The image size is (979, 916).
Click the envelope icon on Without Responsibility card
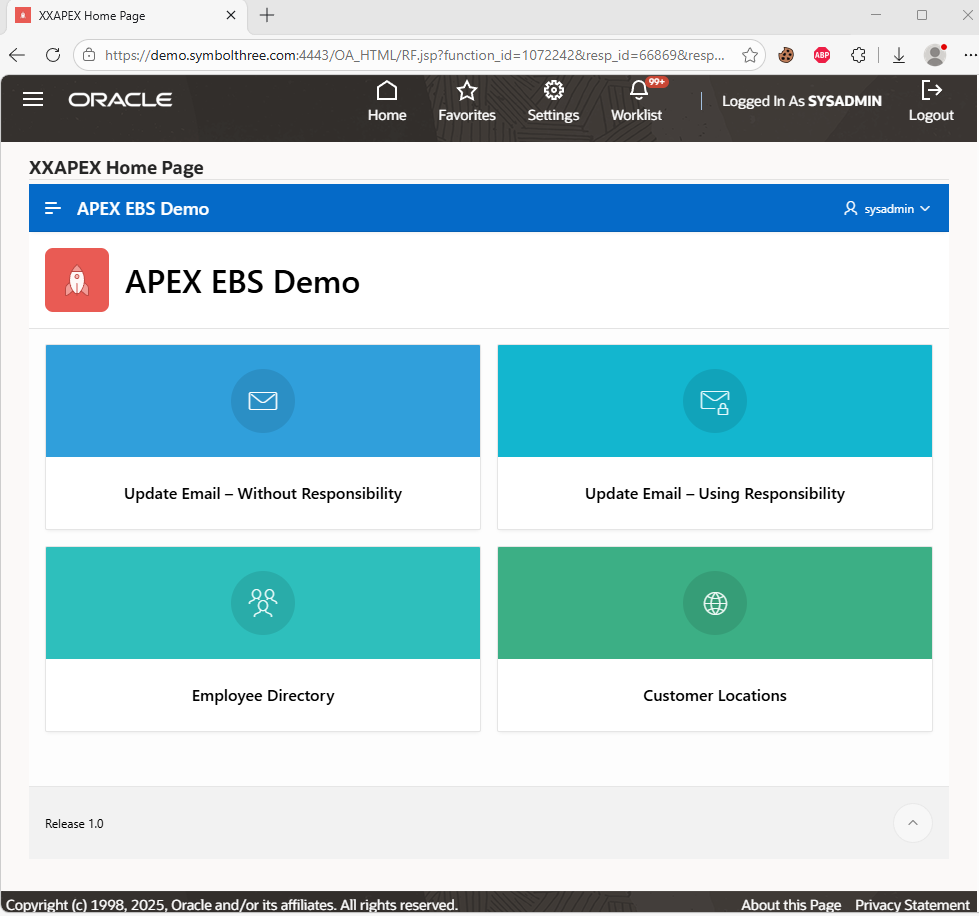(263, 401)
